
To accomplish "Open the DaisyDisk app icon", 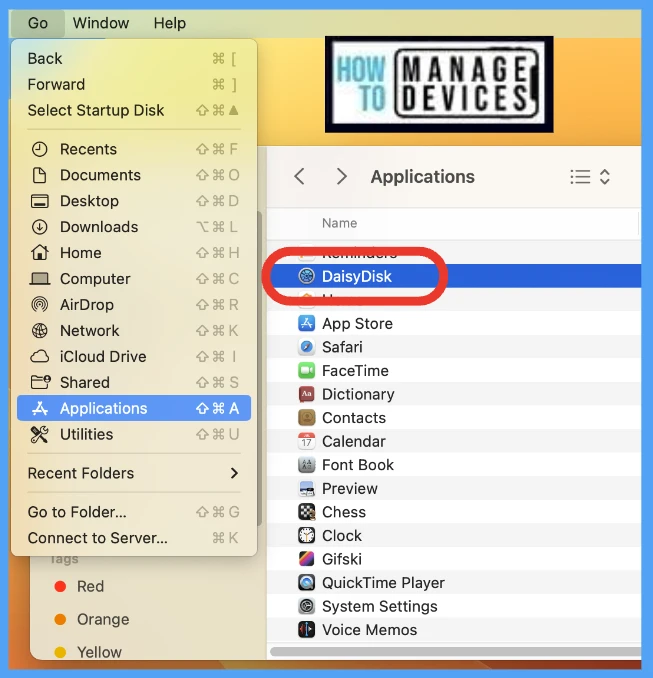I will tap(307, 276).
